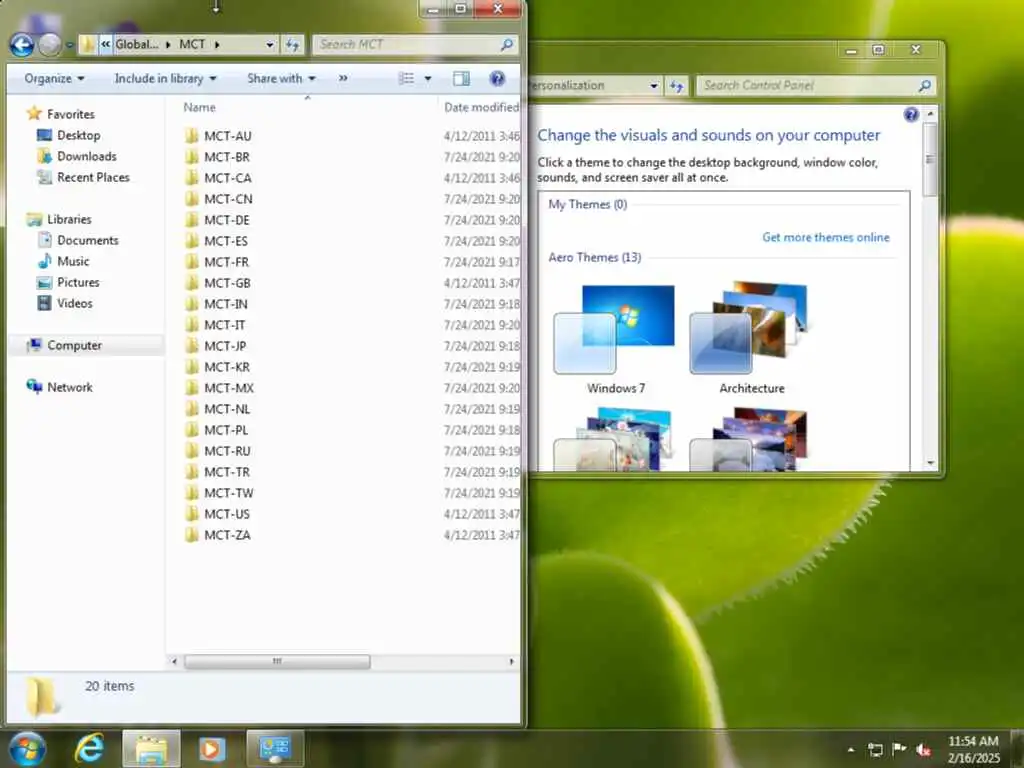Select the MCT-DE folder icon
This screenshot has height=768, width=1024.
[191, 220]
